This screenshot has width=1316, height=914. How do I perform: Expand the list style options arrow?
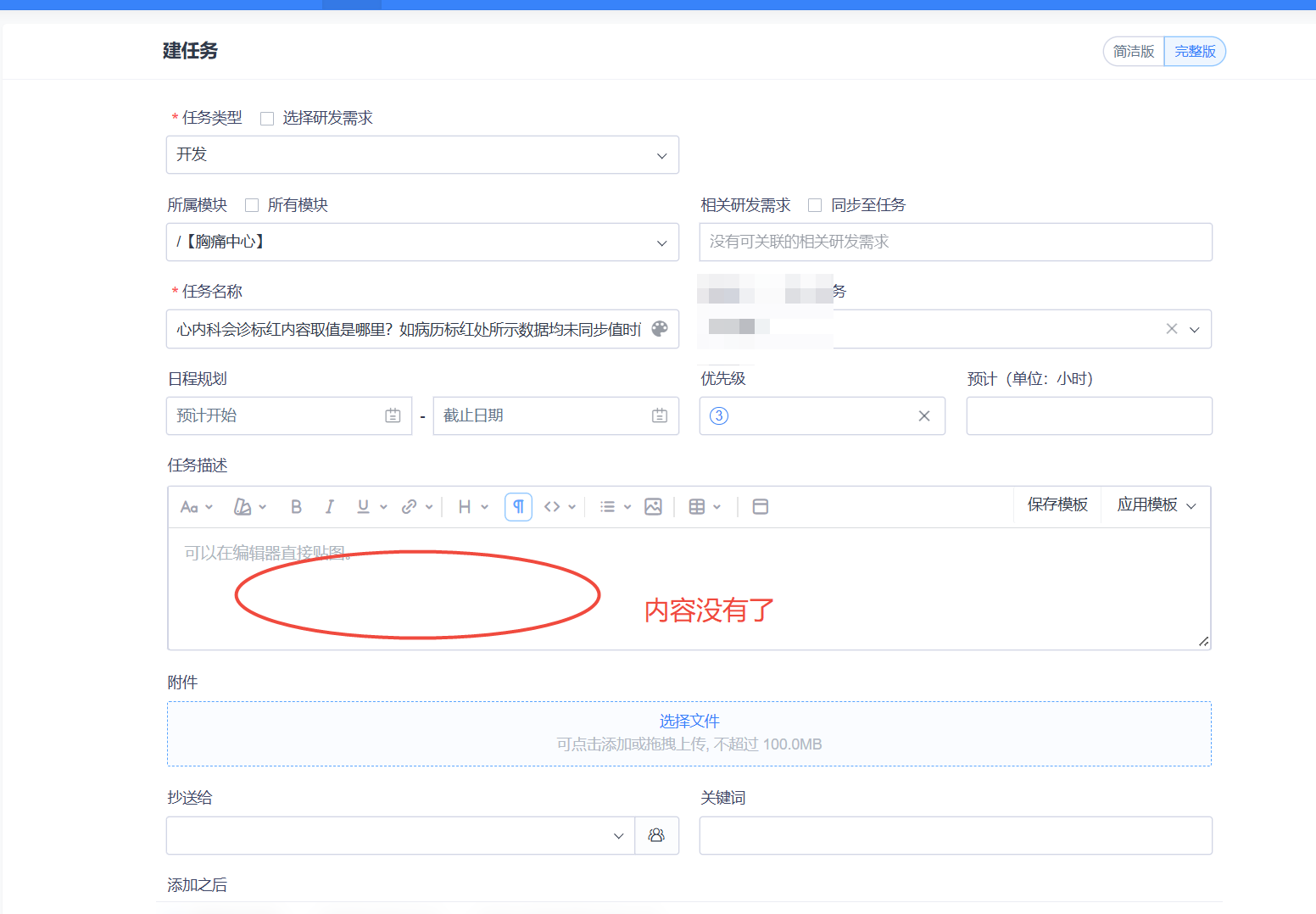(x=627, y=507)
